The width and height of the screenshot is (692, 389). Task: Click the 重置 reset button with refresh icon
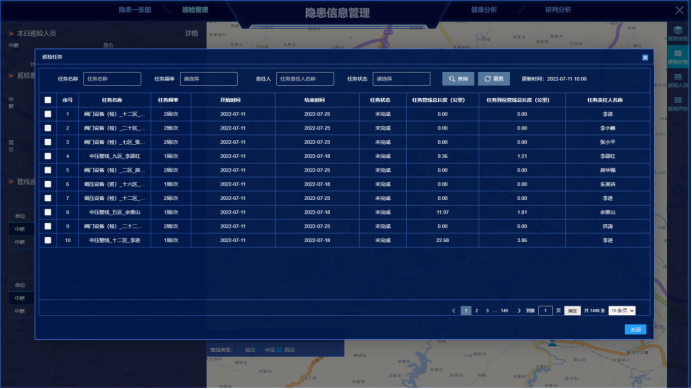pyautogui.click(x=494, y=79)
